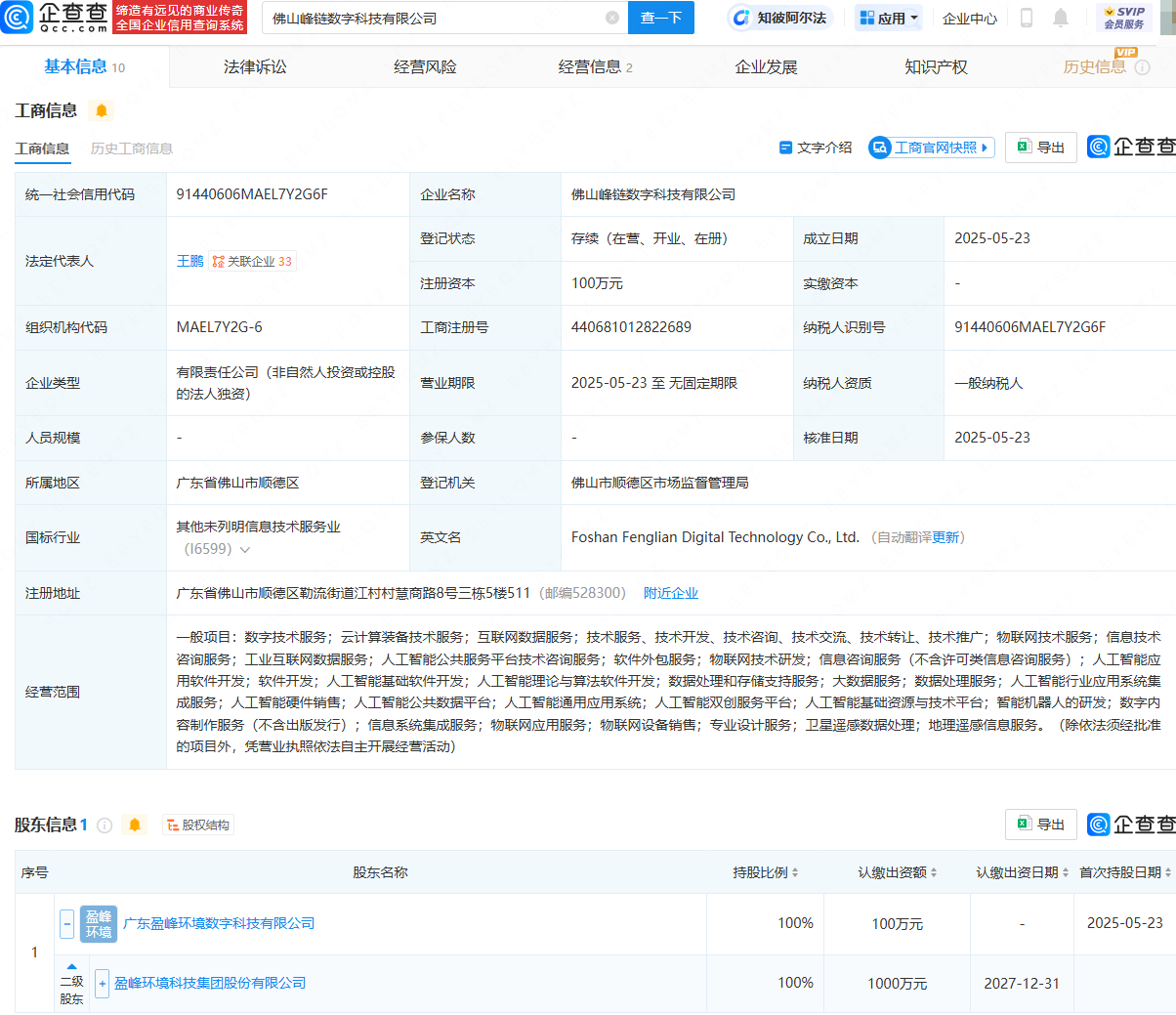Select 纳税人资质 value 一般纳税人
1176x1015 pixels.
click(988, 383)
